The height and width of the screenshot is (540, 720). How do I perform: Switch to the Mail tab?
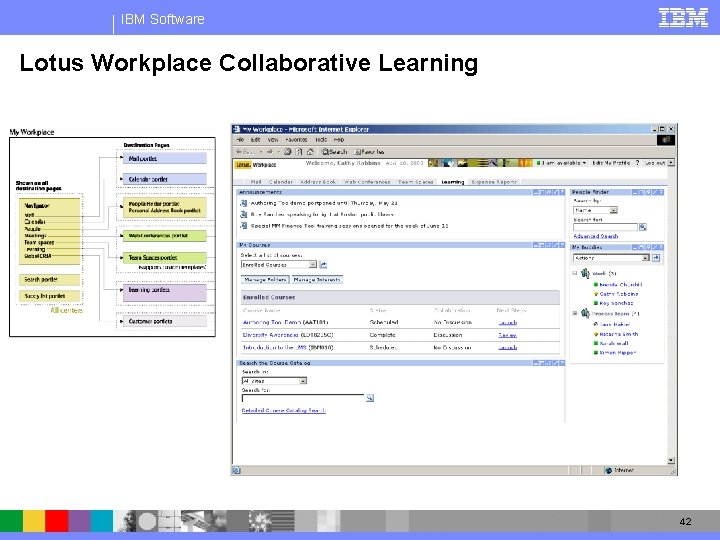point(256,182)
